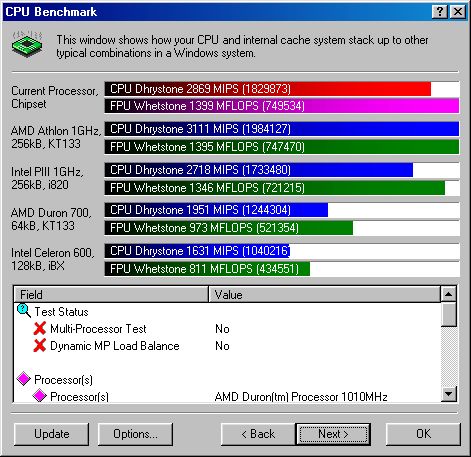Close the CPU Benchmark window

point(458,12)
